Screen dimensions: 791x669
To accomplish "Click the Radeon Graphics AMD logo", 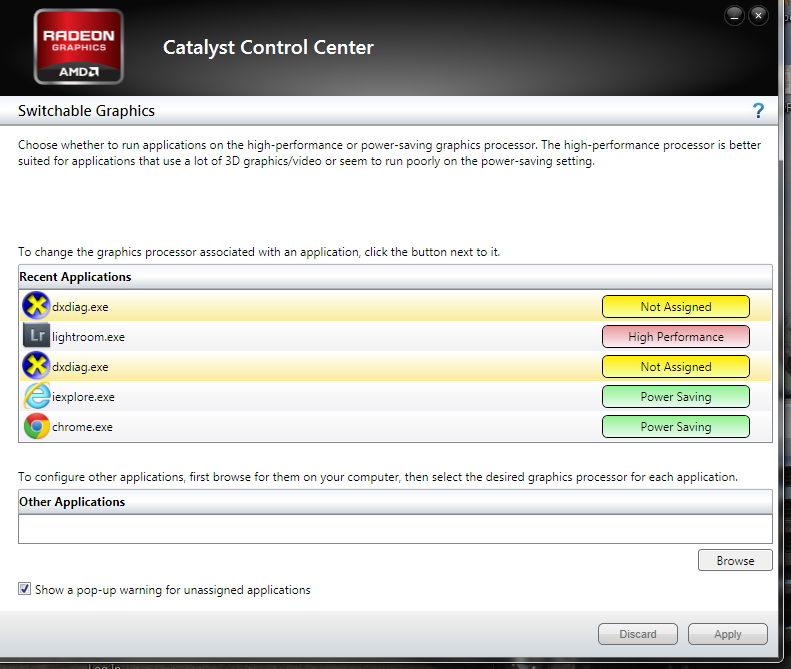I will [x=79, y=46].
